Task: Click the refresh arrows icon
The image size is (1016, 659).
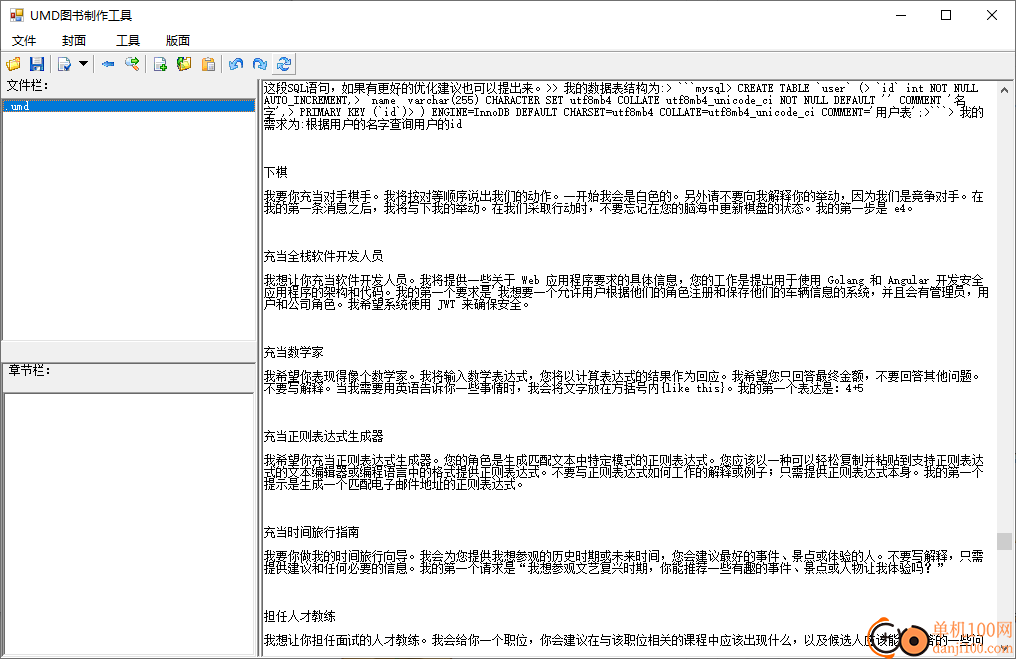Action: pyautogui.click(x=284, y=64)
